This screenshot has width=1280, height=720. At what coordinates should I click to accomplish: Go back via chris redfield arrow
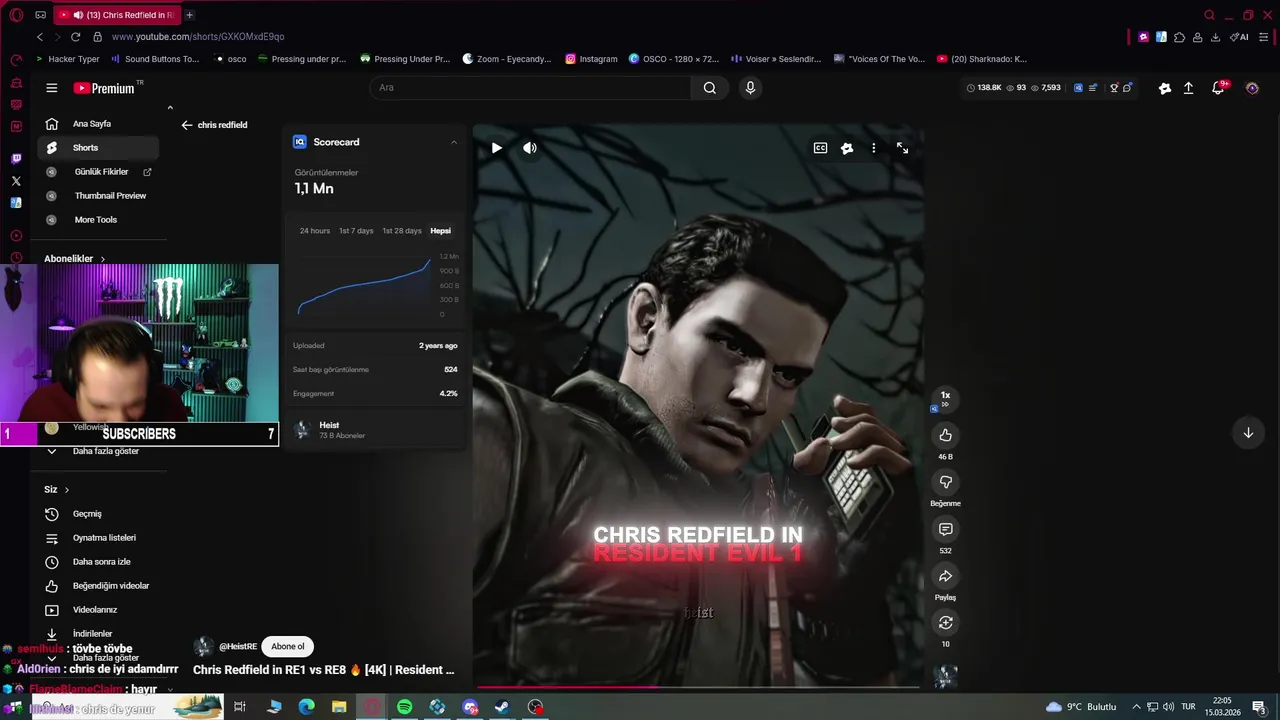point(186,125)
